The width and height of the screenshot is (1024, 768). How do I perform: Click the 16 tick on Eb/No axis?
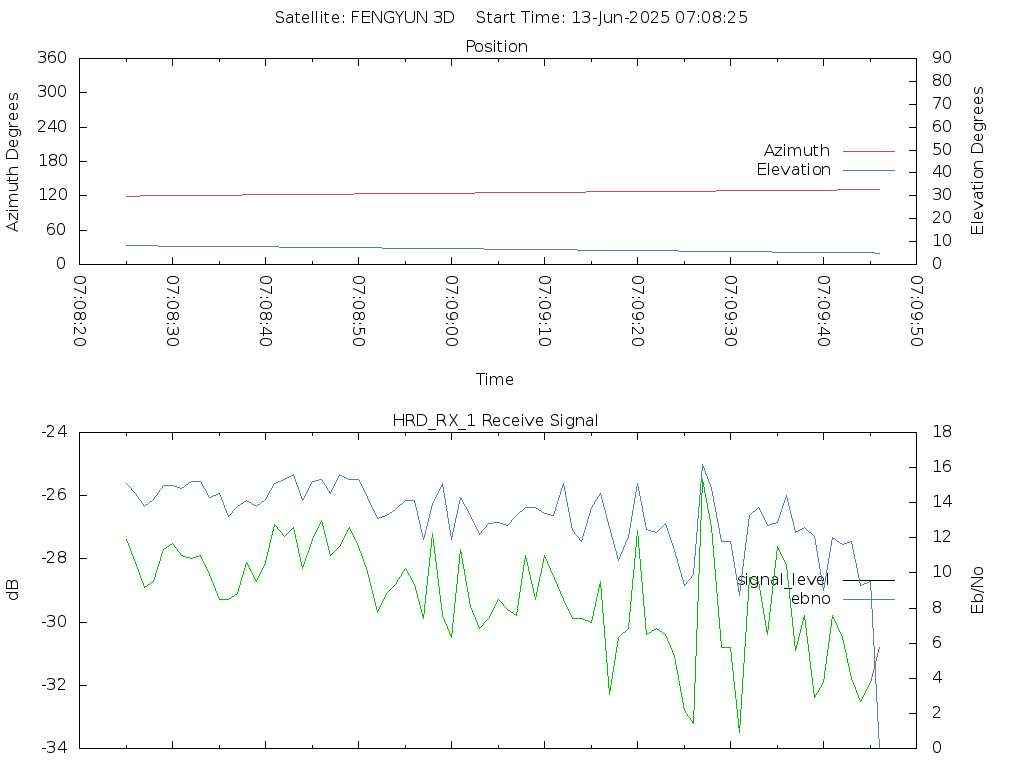point(942,467)
